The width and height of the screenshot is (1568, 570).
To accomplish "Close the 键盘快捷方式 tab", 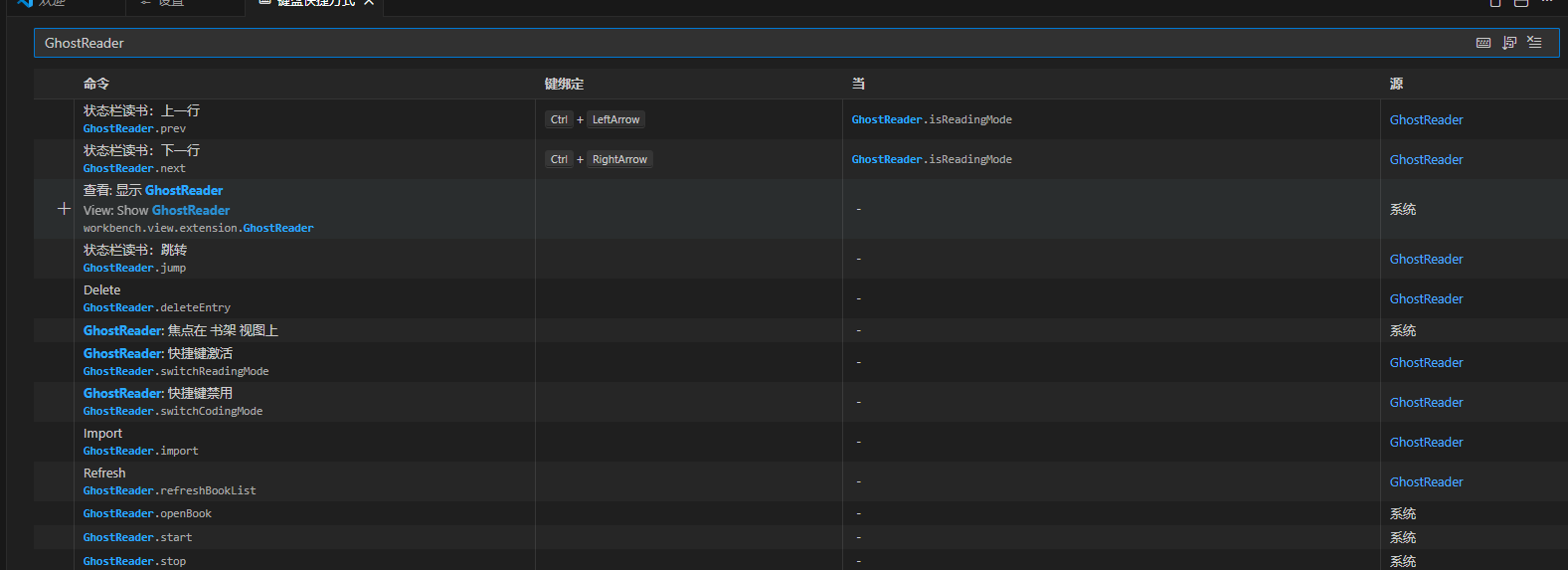I will [x=369, y=3].
